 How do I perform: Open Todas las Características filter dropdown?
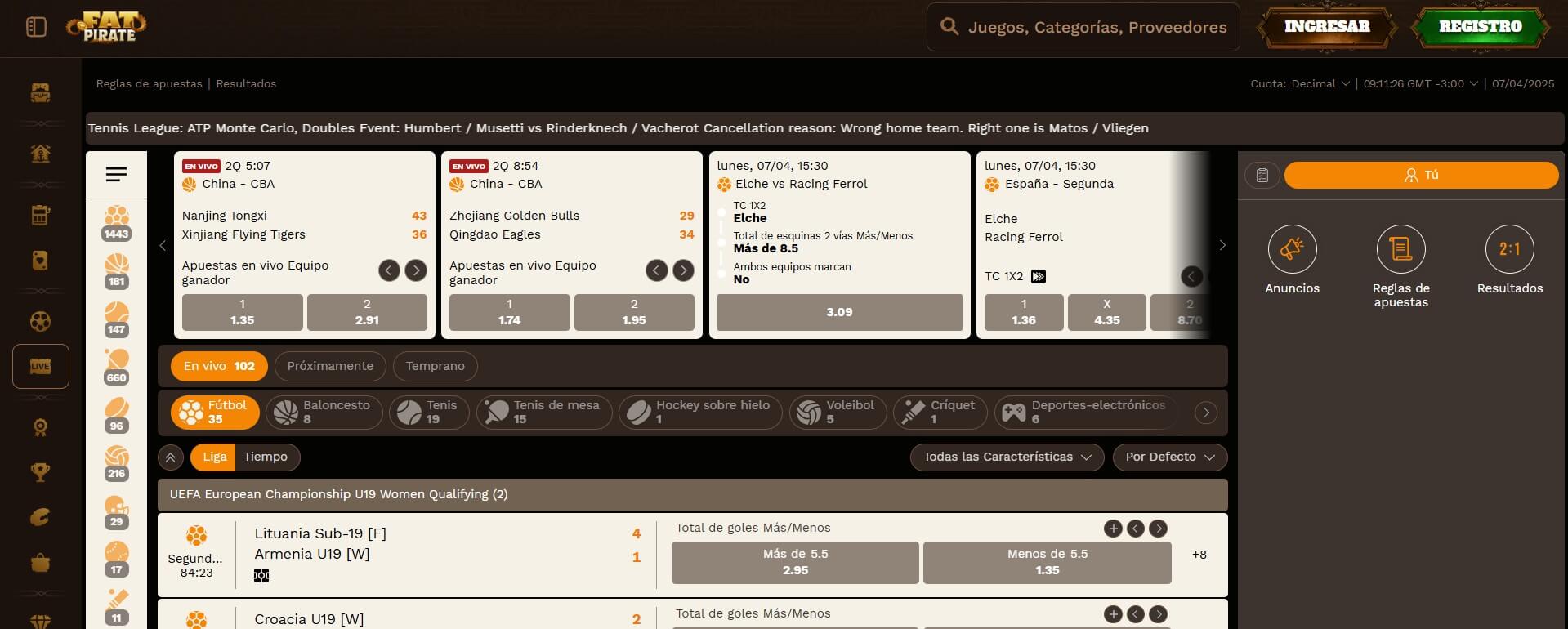click(x=1007, y=457)
